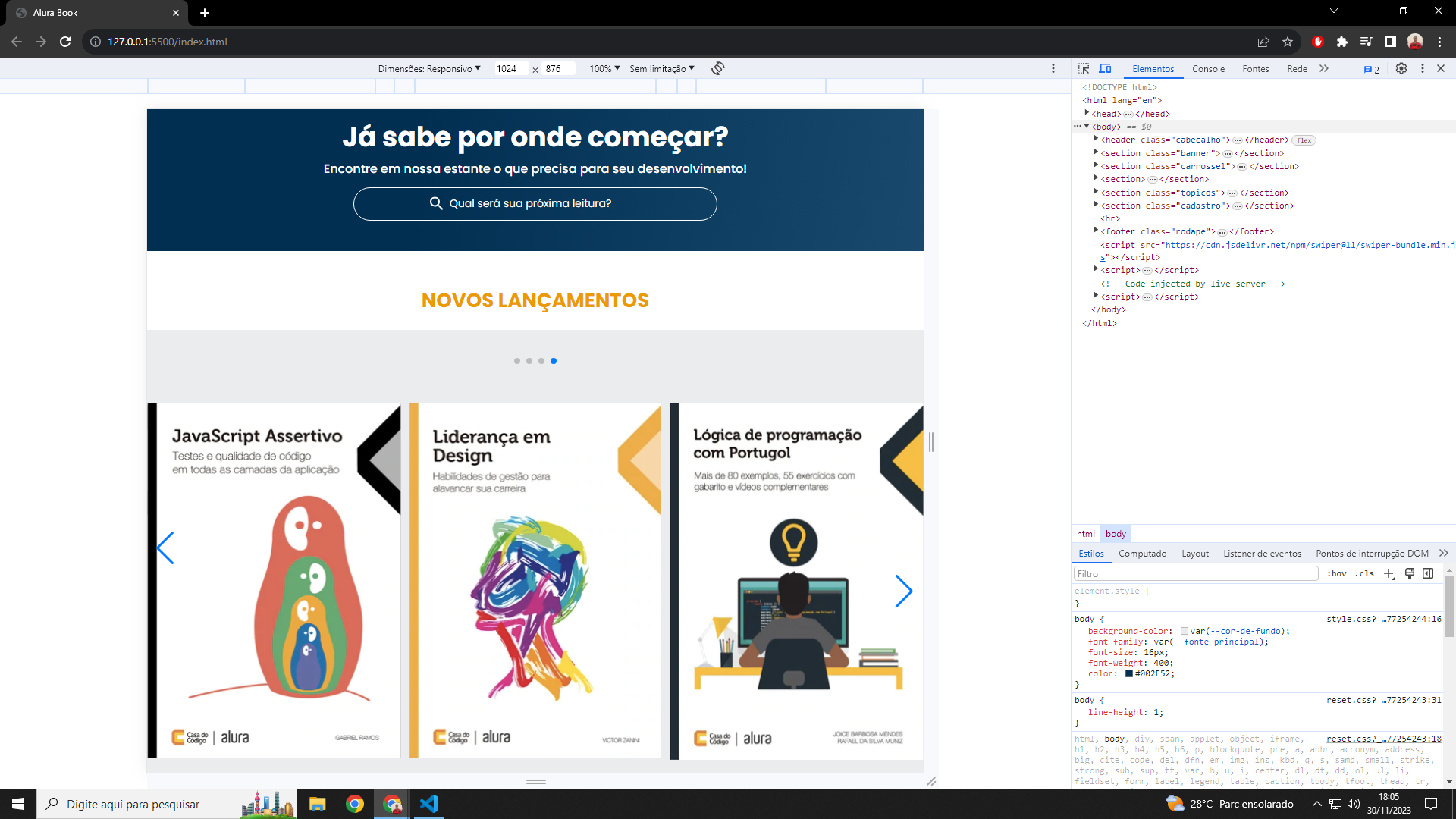Toggle the .cls element classes panel

click(1365, 574)
